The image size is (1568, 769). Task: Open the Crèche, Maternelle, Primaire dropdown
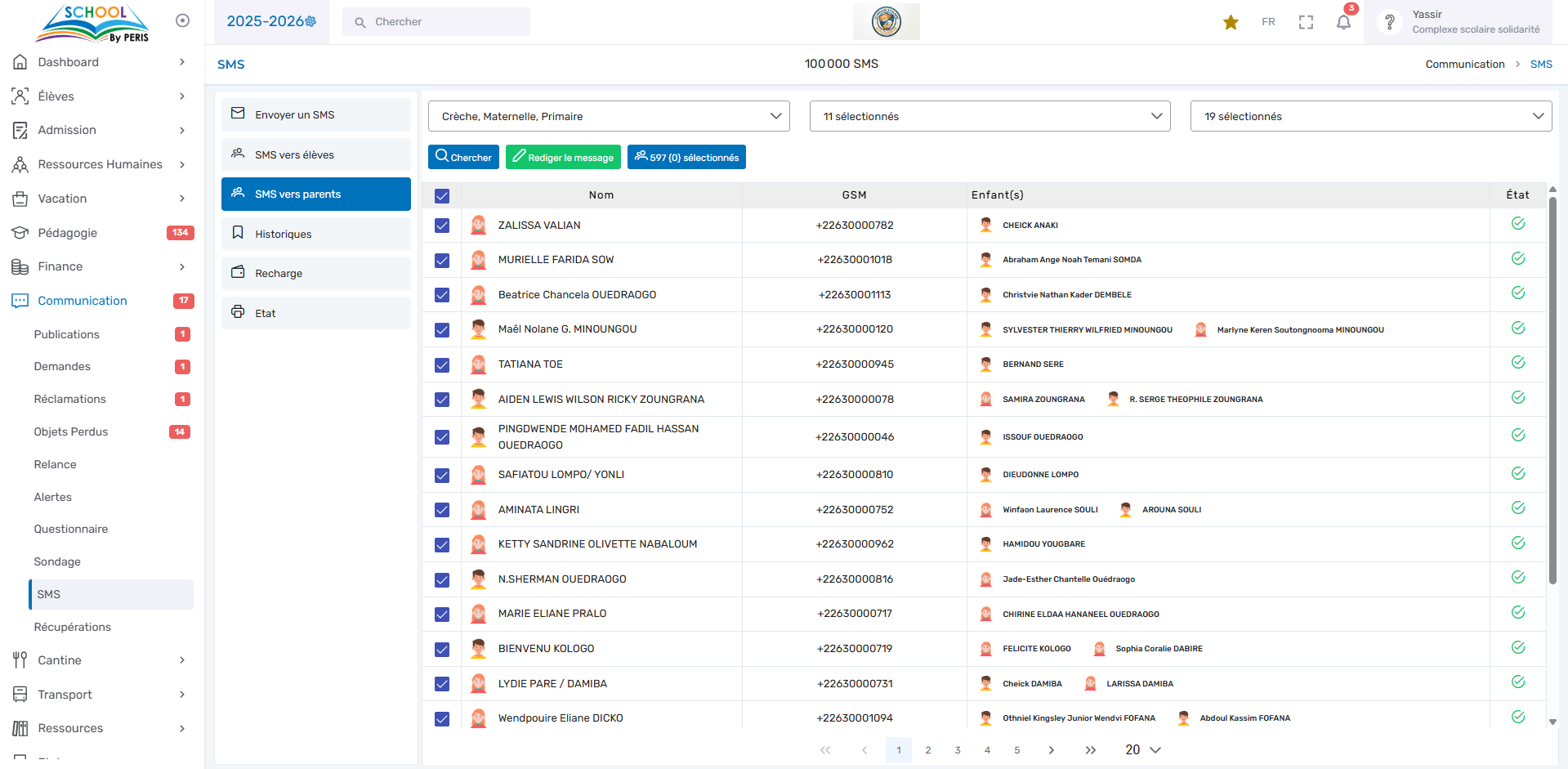point(609,116)
